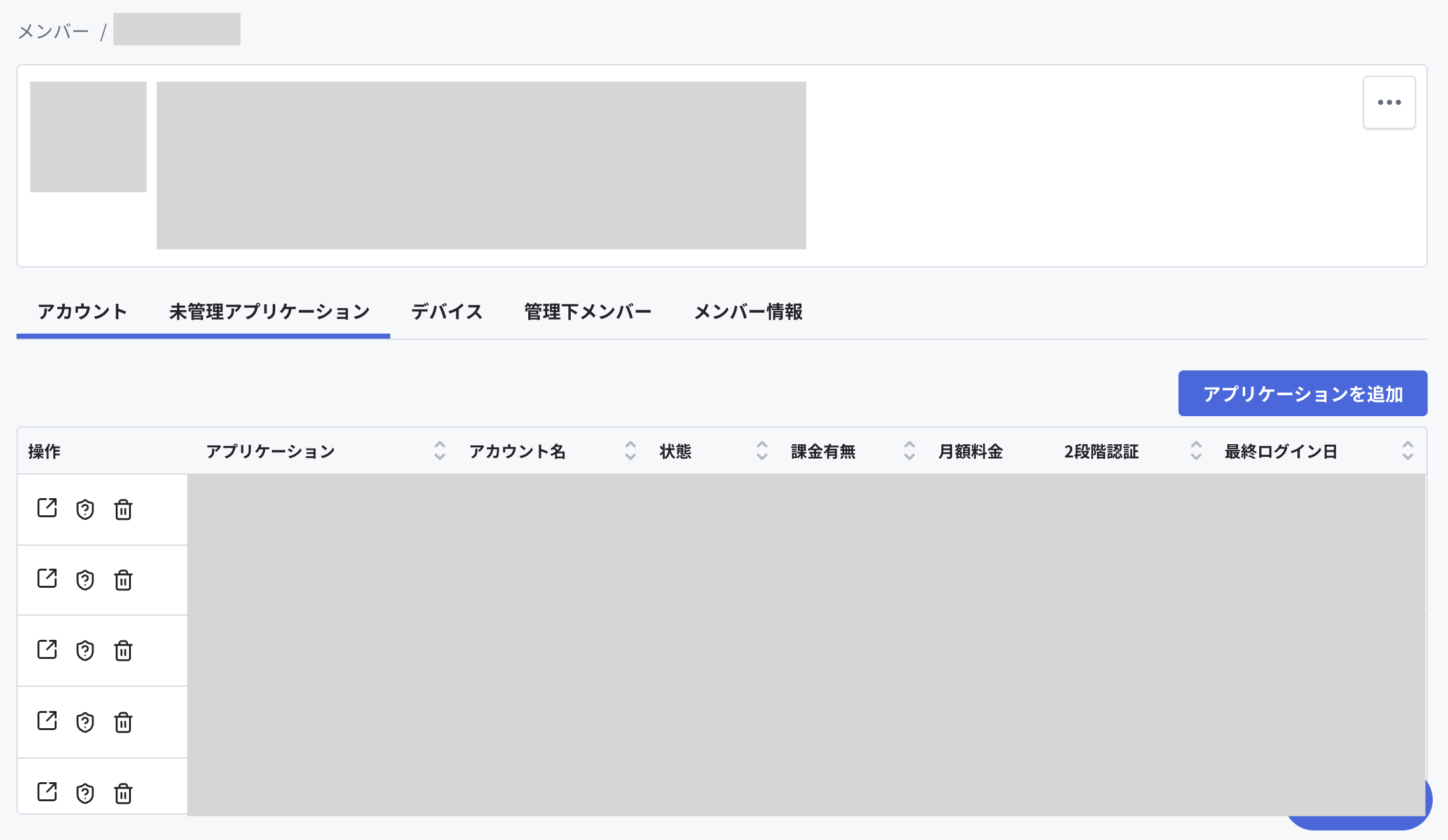This screenshot has height=840, width=1448.
Task: Switch to 管理下メンバー tab
Action: pos(588,311)
